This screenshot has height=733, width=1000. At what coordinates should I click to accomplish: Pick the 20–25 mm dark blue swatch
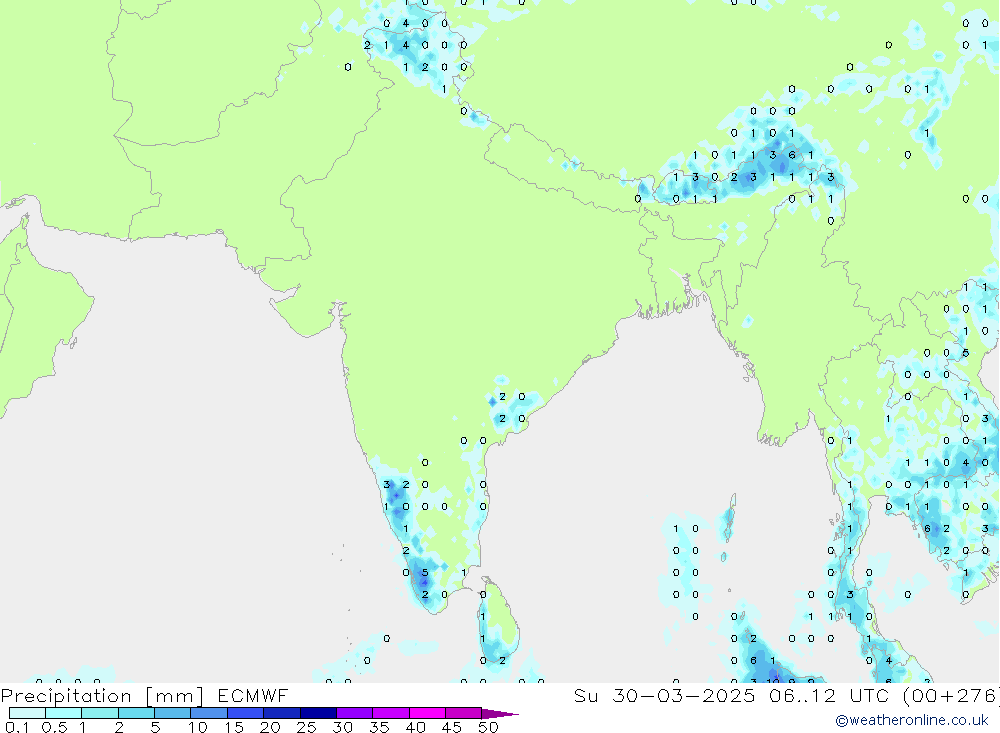tap(281, 713)
